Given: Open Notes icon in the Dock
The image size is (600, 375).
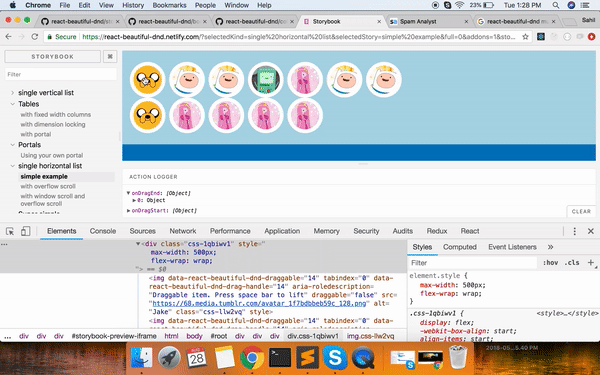Looking at the screenshot, I should 224,358.
